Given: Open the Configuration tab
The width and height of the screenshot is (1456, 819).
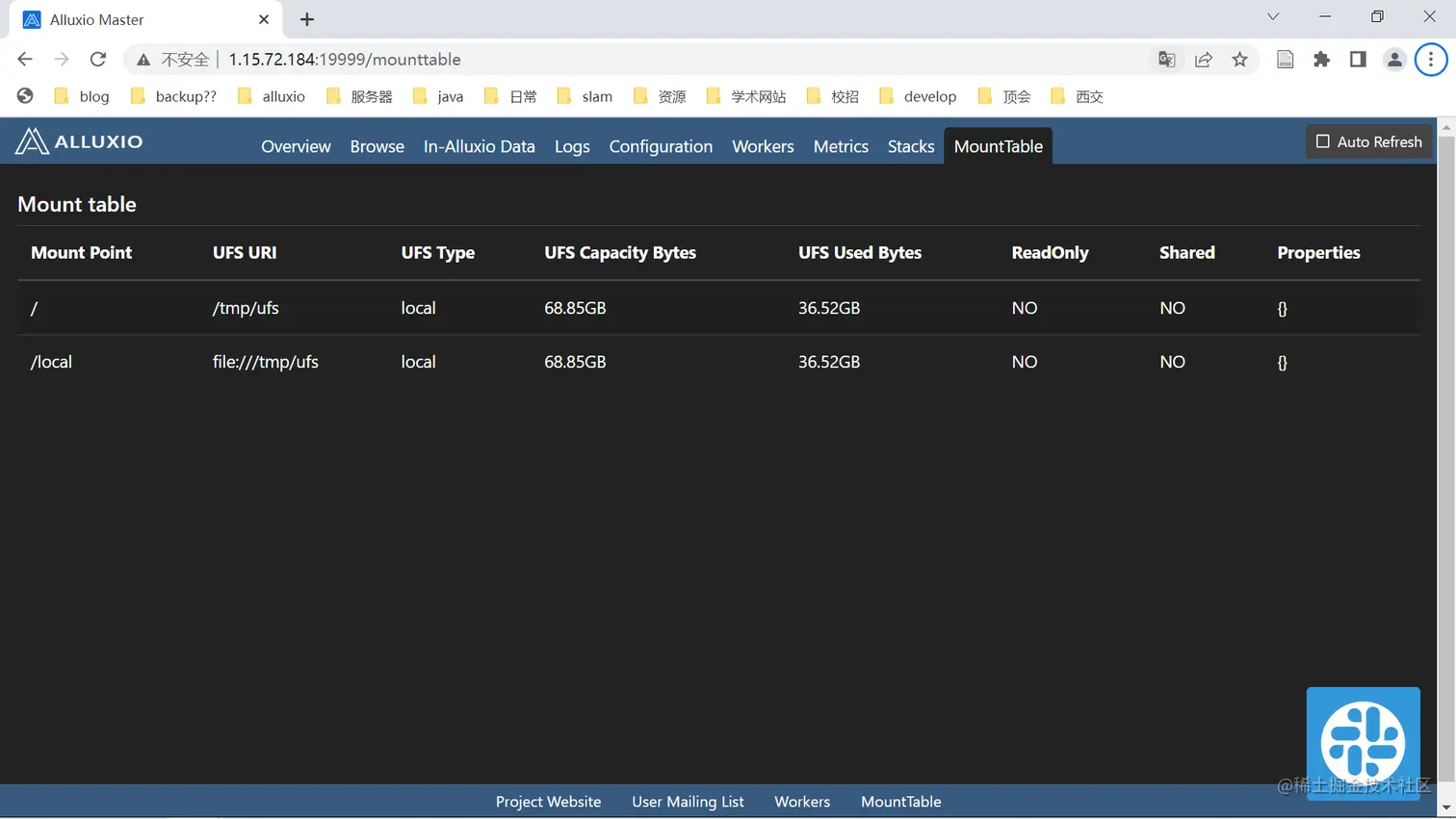Looking at the screenshot, I should (x=661, y=146).
